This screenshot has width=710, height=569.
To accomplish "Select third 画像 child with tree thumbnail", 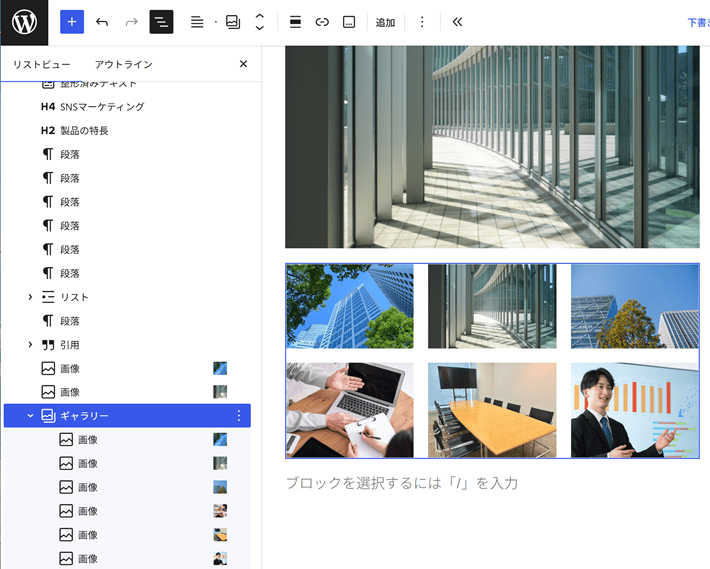I will (x=127, y=487).
